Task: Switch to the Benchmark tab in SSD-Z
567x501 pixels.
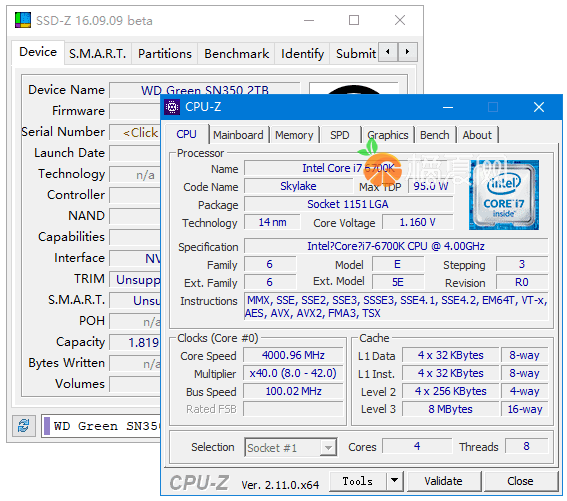Action: [x=236, y=54]
